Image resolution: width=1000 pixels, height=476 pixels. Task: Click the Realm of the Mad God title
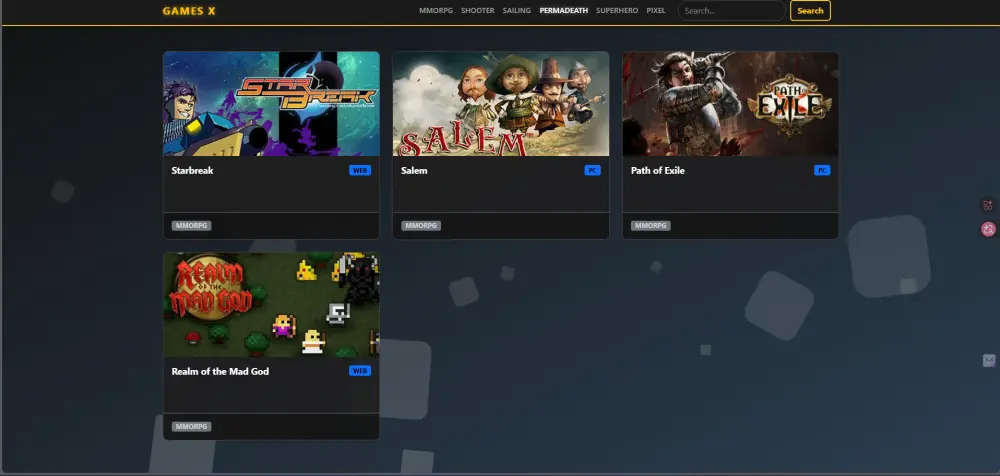[x=220, y=371]
